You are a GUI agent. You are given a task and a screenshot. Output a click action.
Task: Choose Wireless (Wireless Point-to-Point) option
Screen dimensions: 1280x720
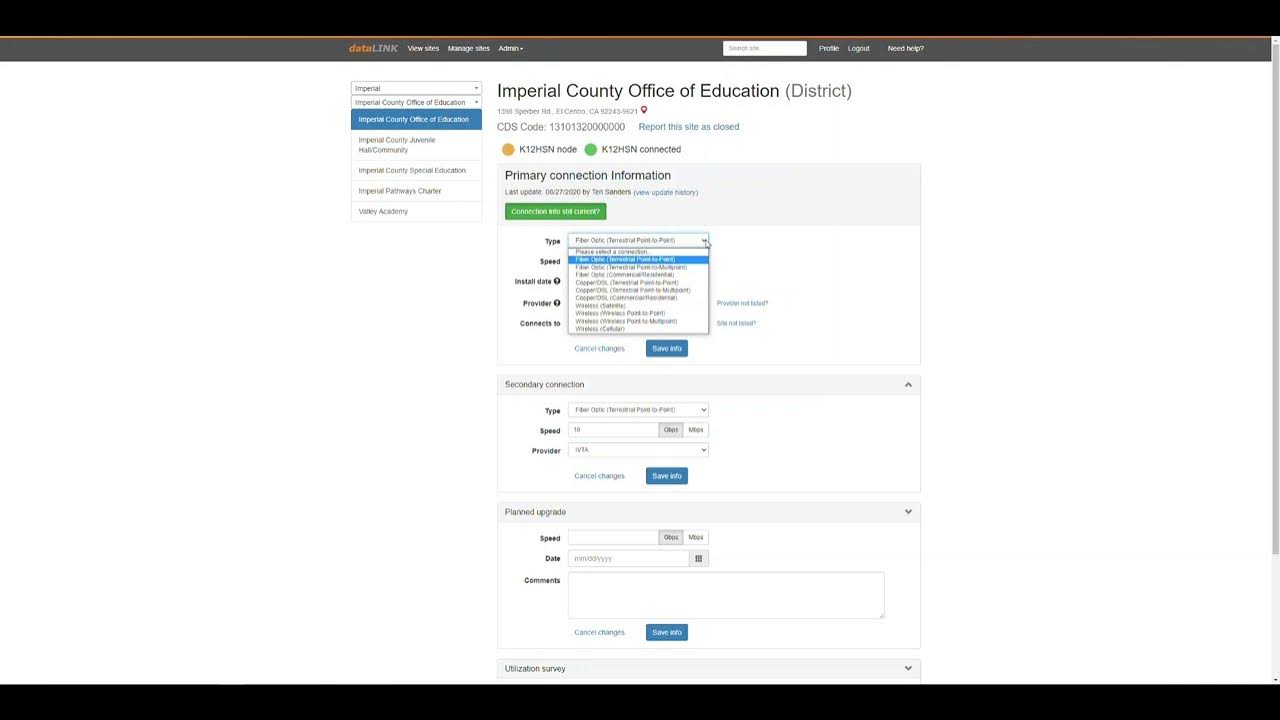point(638,313)
